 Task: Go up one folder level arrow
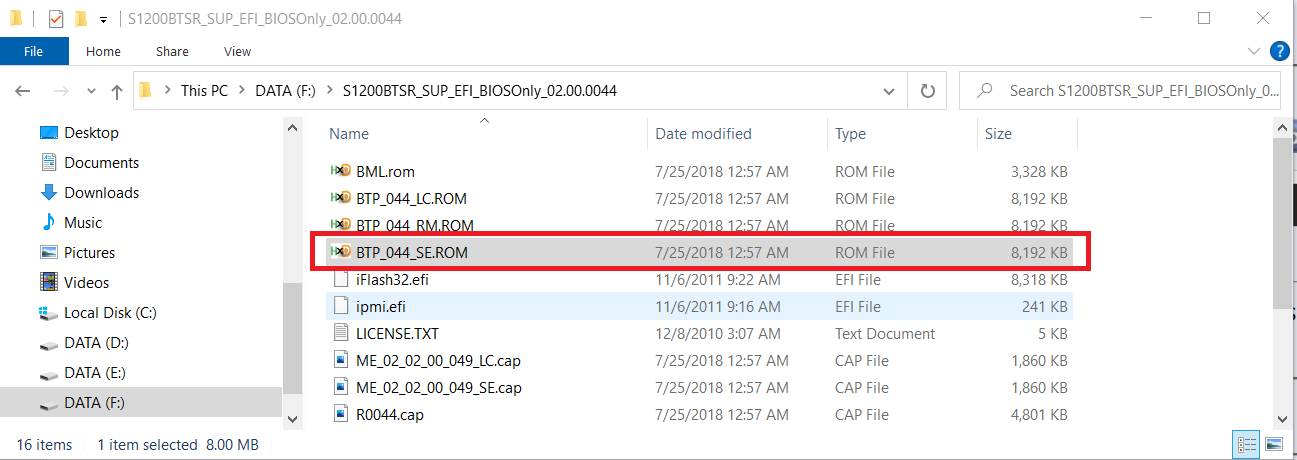[117, 91]
